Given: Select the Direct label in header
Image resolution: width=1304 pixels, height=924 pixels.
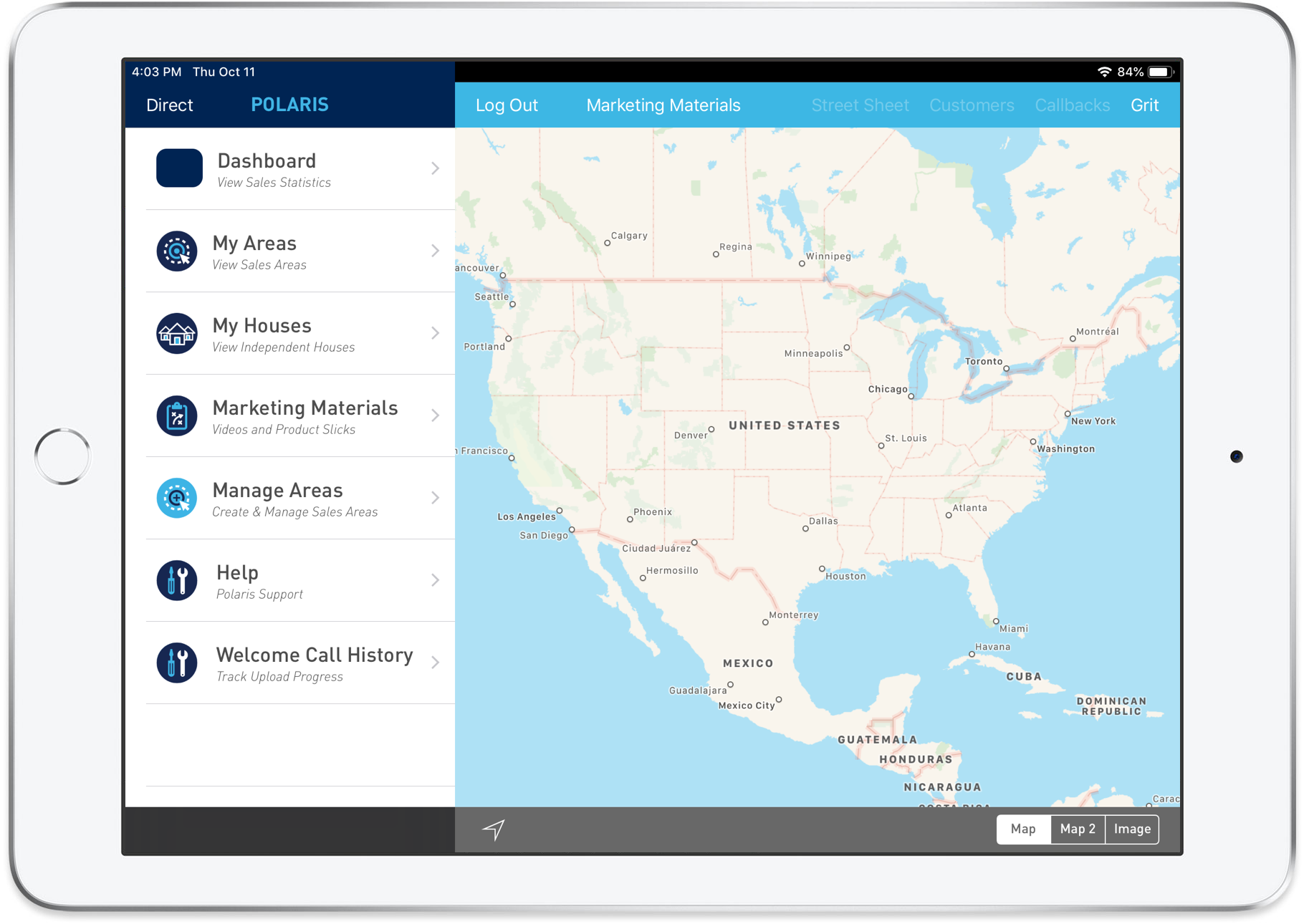Looking at the screenshot, I should (x=170, y=105).
